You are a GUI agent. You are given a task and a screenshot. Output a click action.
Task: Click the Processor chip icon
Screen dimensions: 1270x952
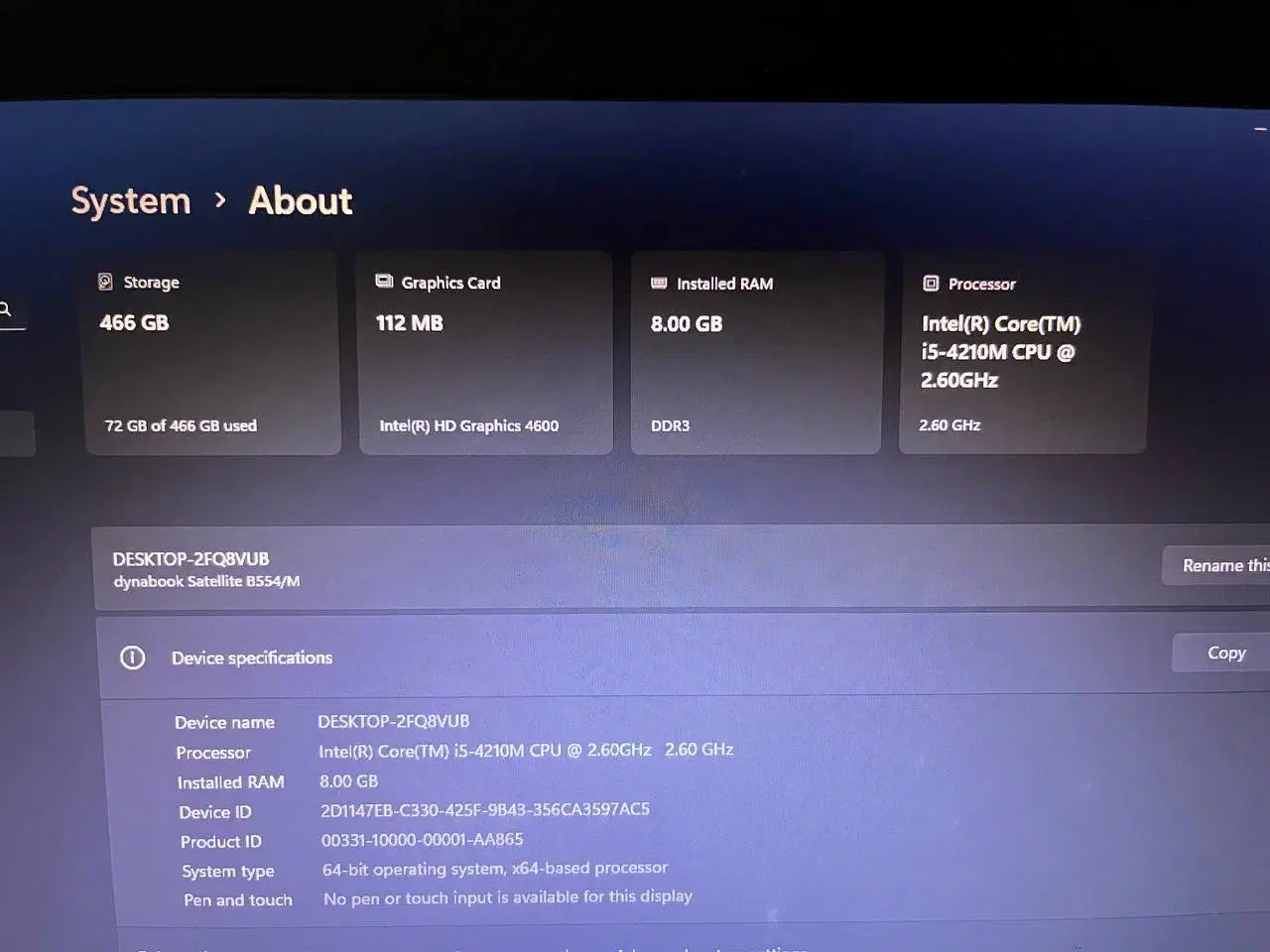931,284
